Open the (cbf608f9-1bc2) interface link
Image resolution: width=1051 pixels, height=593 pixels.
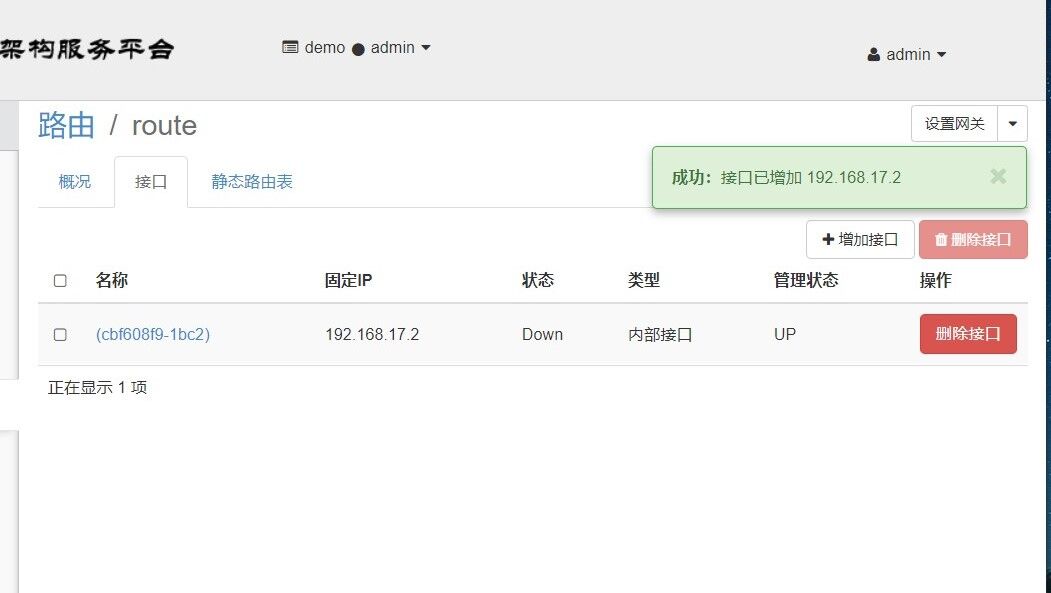[x=153, y=334]
